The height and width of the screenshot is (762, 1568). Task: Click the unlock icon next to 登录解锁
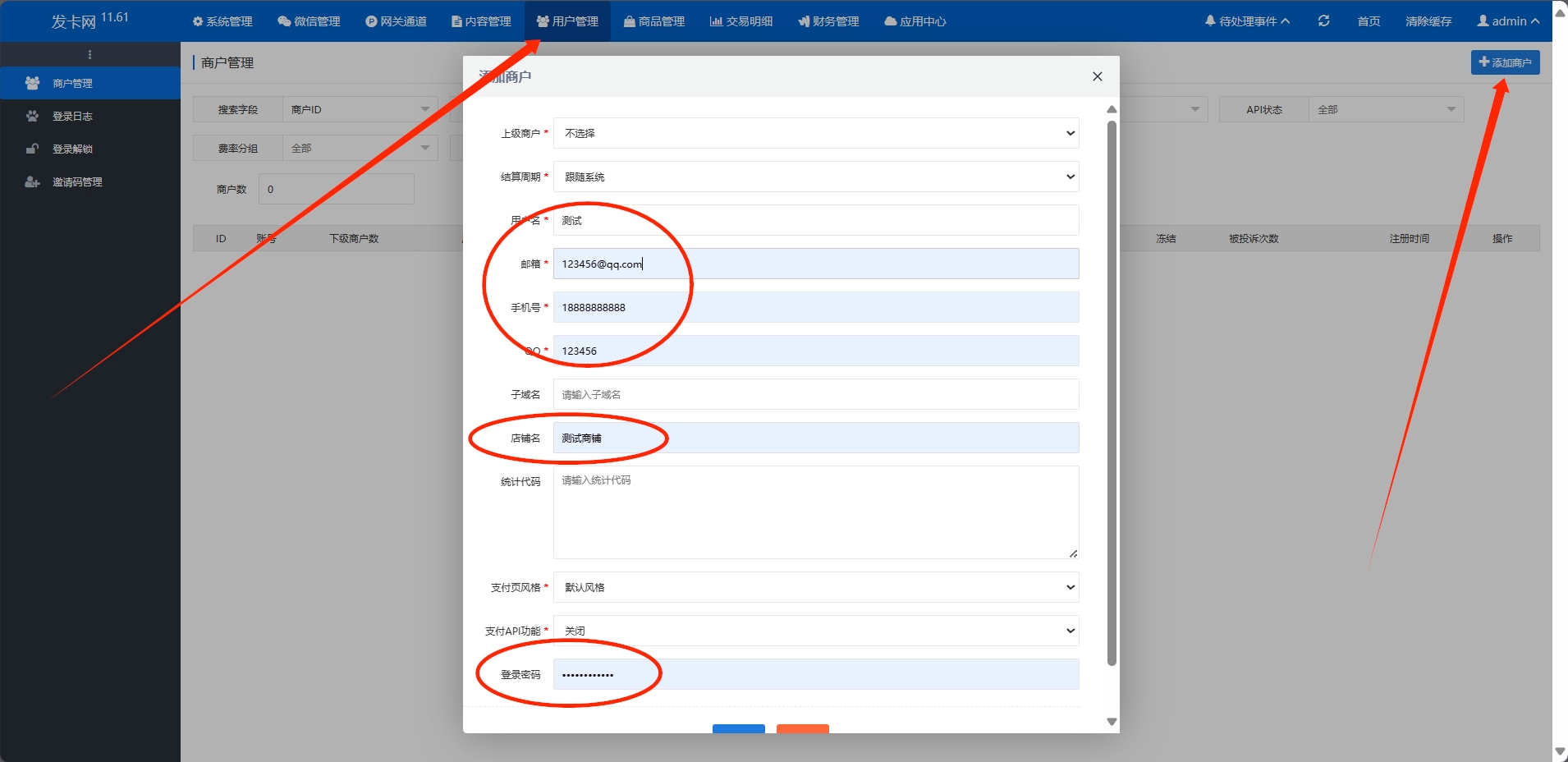tap(32, 149)
